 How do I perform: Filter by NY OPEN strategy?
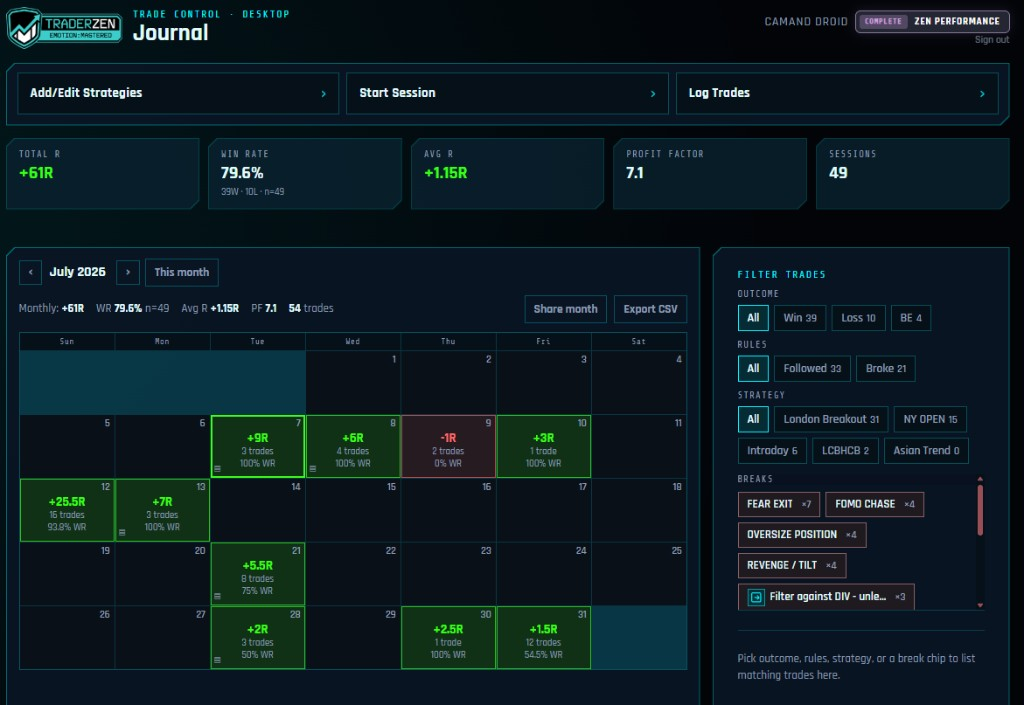[x=931, y=419]
